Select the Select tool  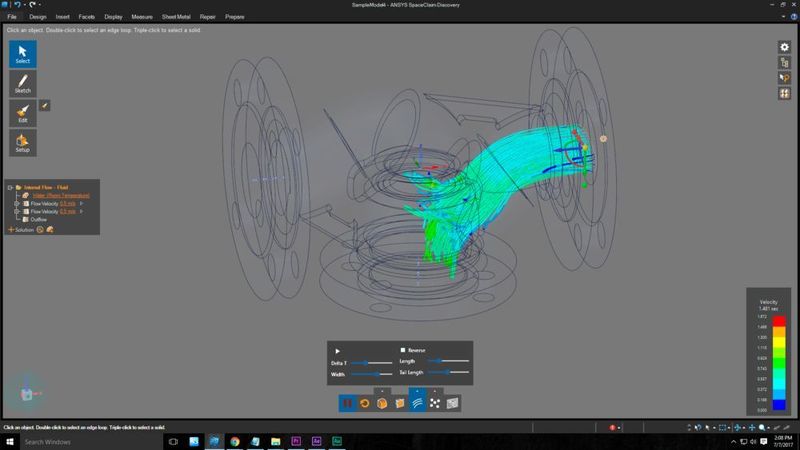pos(22,54)
